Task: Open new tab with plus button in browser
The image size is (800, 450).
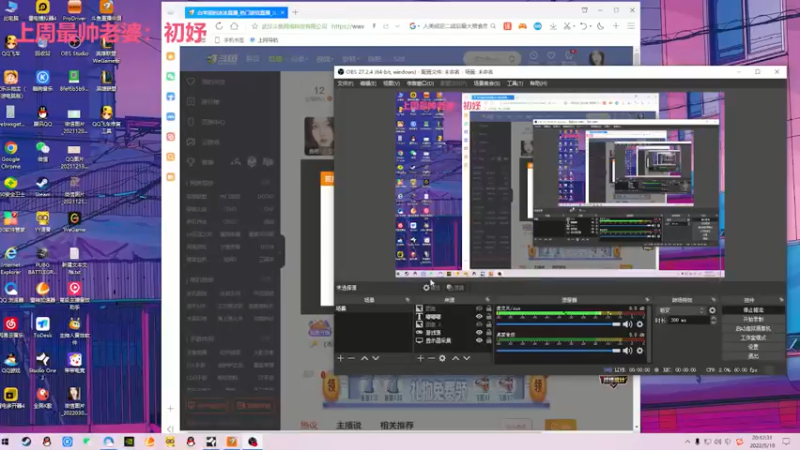Action: pos(295,12)
